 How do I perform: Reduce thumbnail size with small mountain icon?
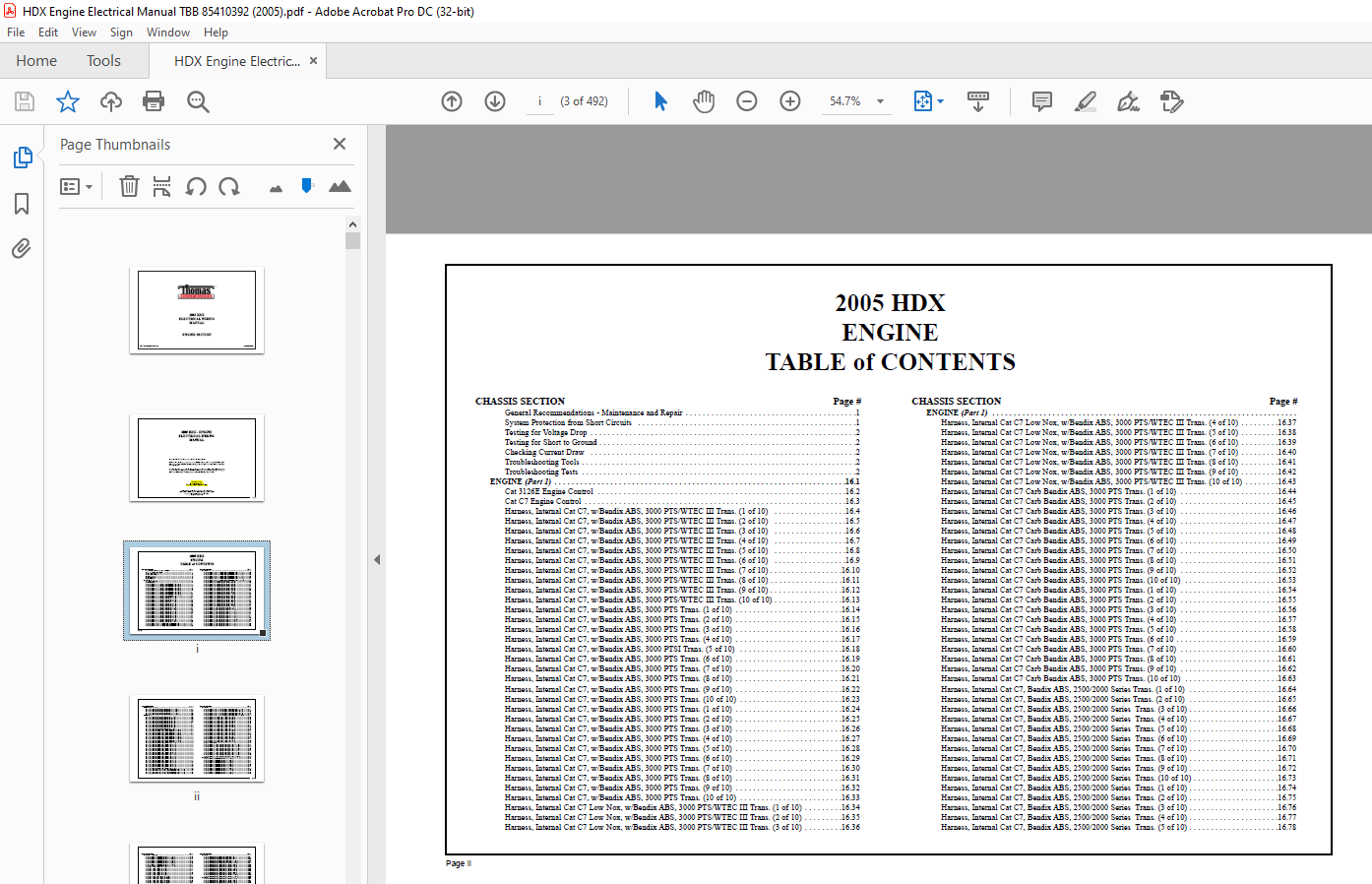tap(276, 188)
